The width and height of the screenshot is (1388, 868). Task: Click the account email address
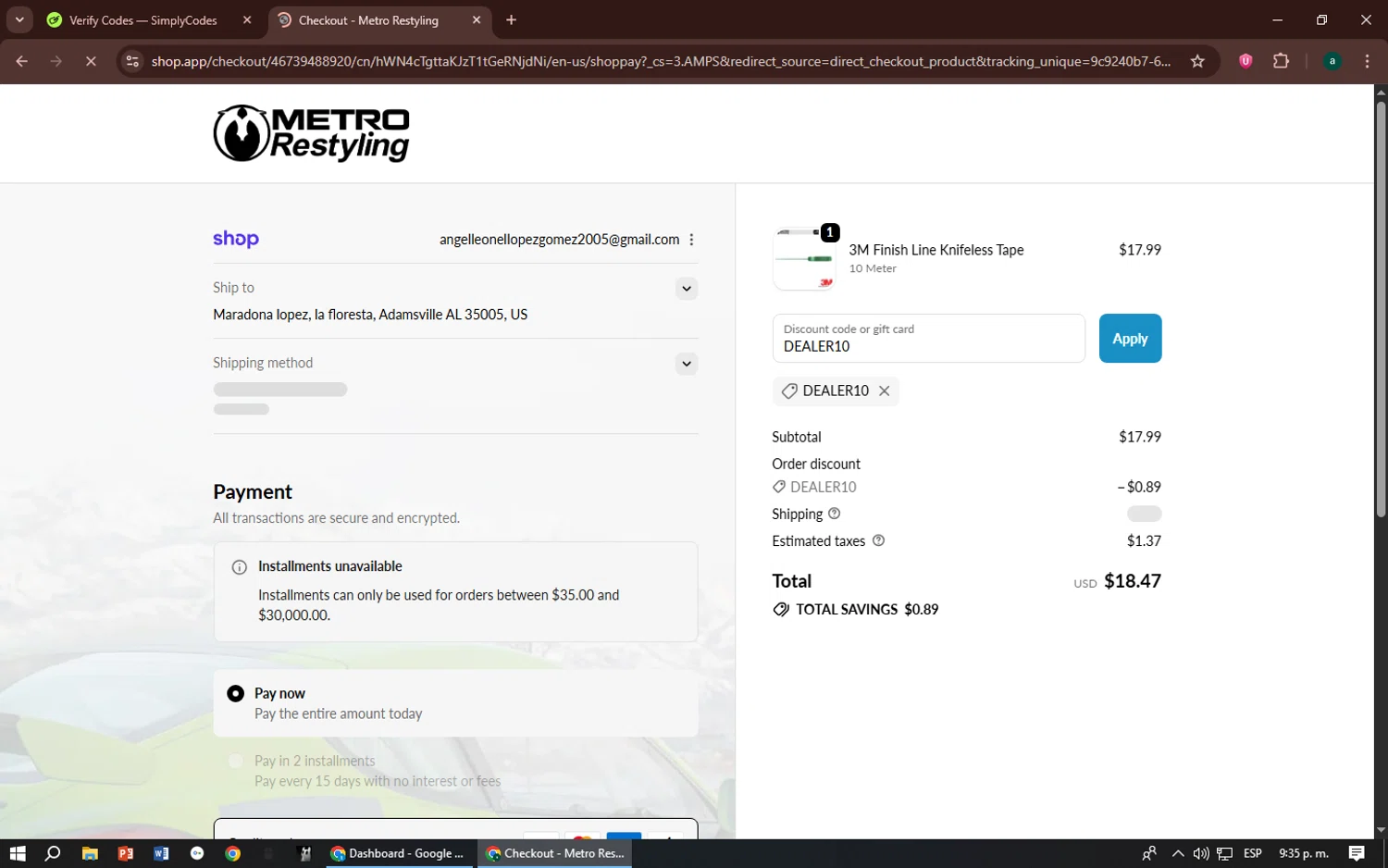tap(559, 240)
